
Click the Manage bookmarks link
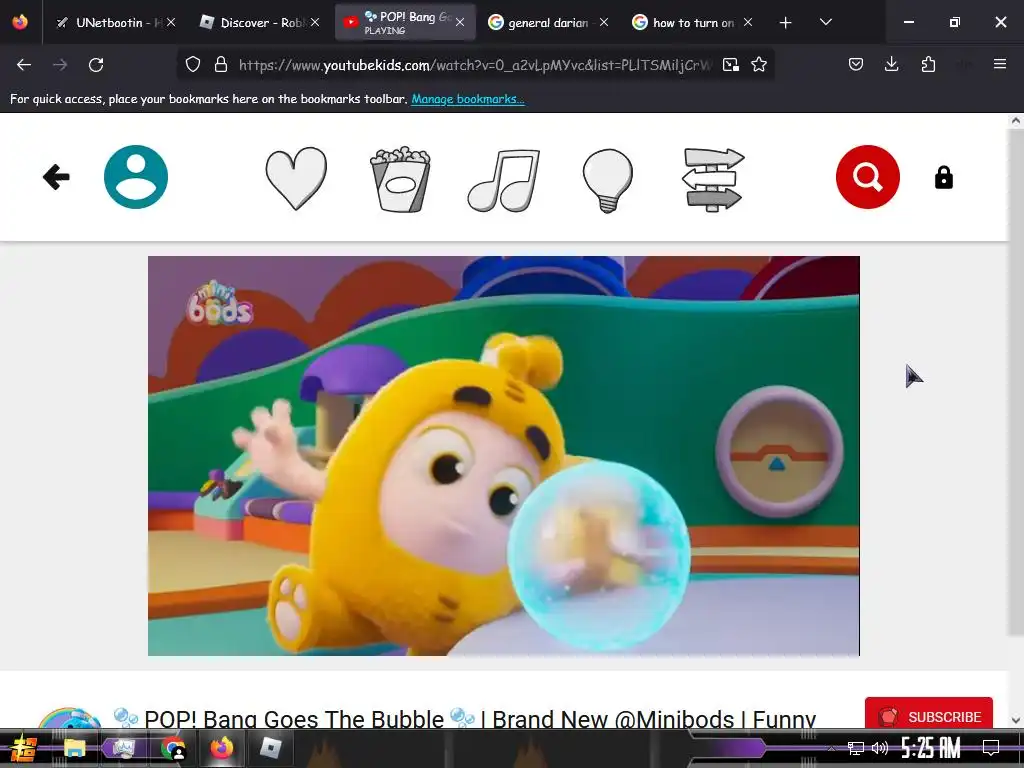click(x=468, y=99)
